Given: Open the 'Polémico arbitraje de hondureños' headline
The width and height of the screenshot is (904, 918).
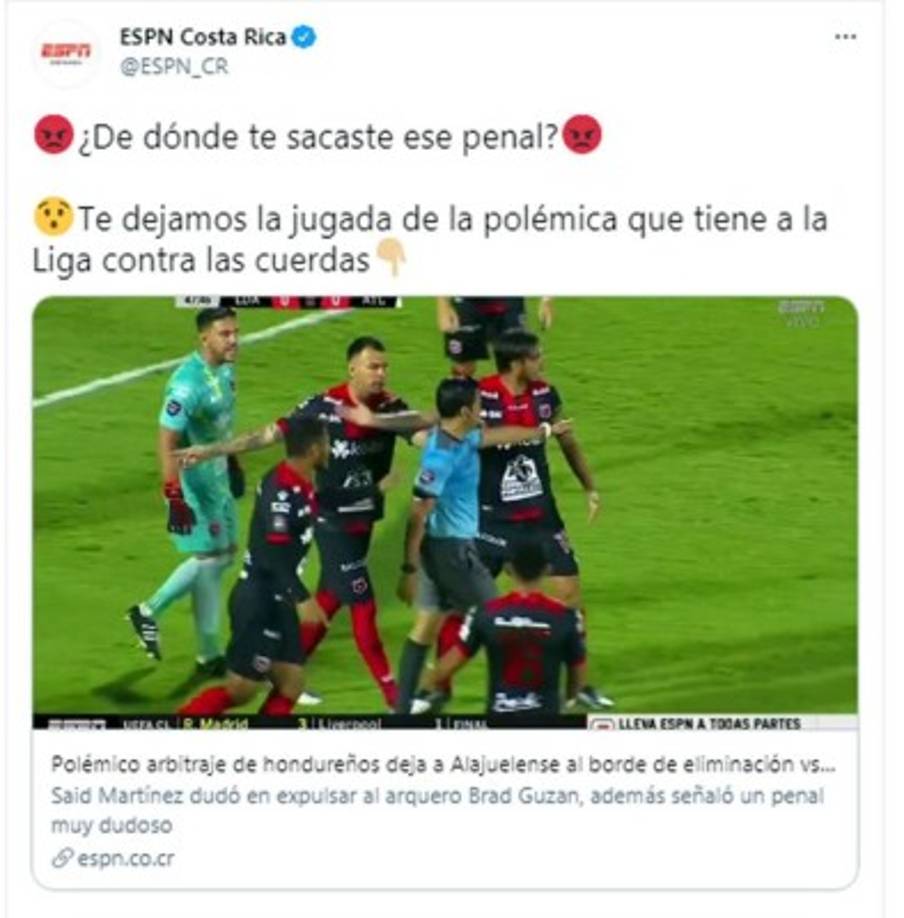Looking at the screenshot, I should [443, 765].
